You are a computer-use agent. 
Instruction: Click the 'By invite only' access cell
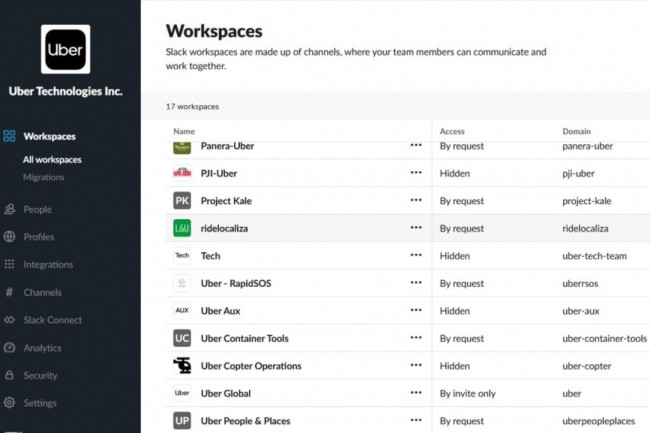(x=468, y=394)
